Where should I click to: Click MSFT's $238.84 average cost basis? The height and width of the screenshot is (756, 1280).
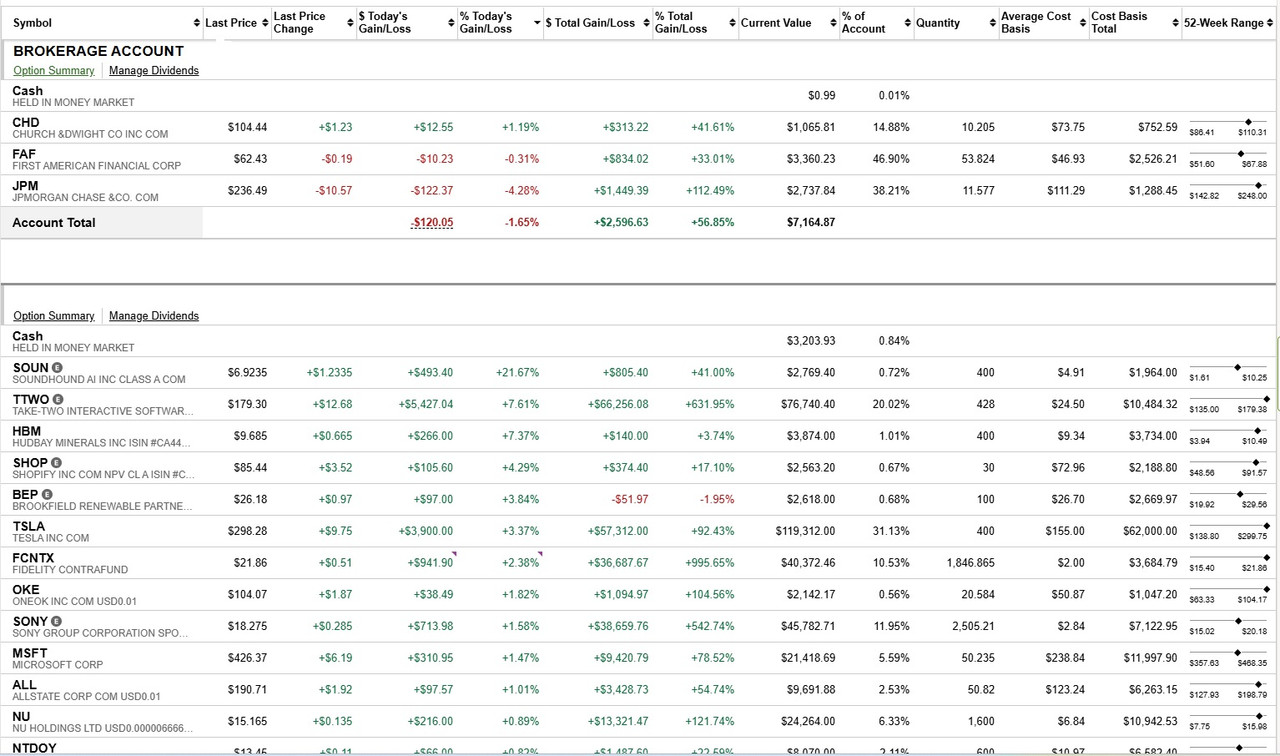coord(1065,658)
